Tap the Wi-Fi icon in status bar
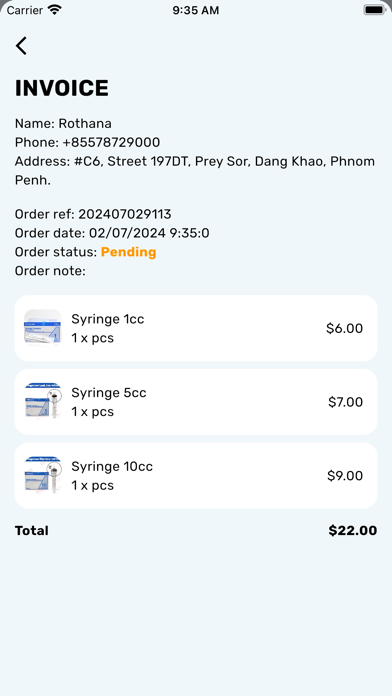392x696 pixels. tap(55, 10)
